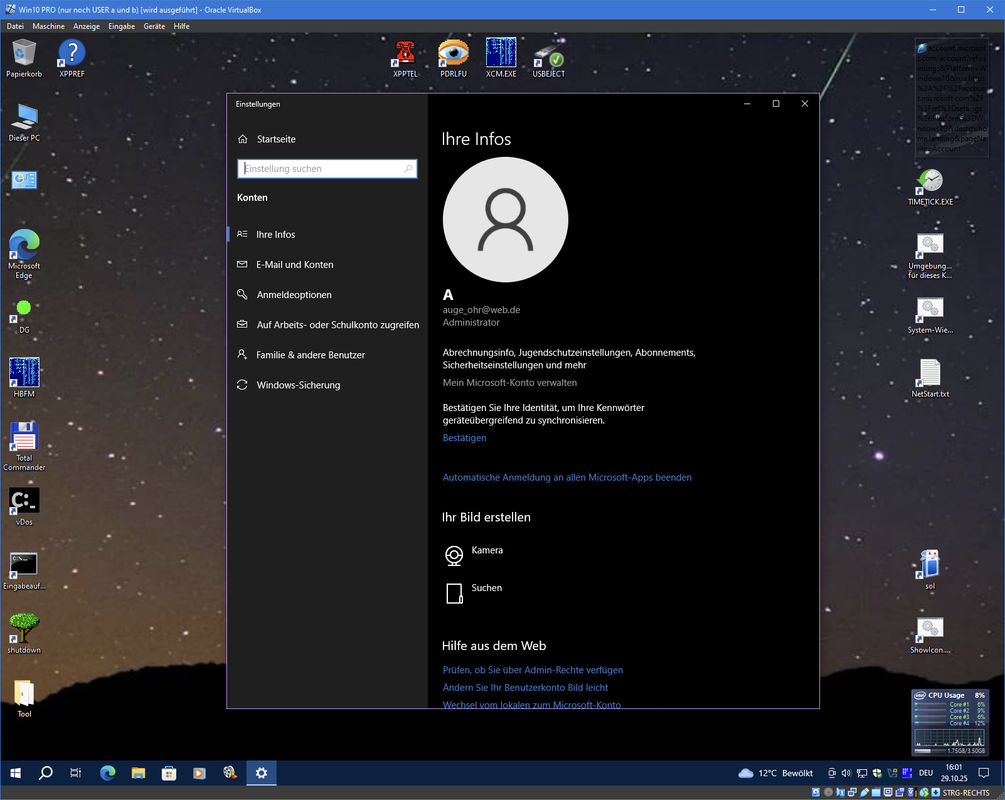Open Ihre Infos settings page

point(327,235)
